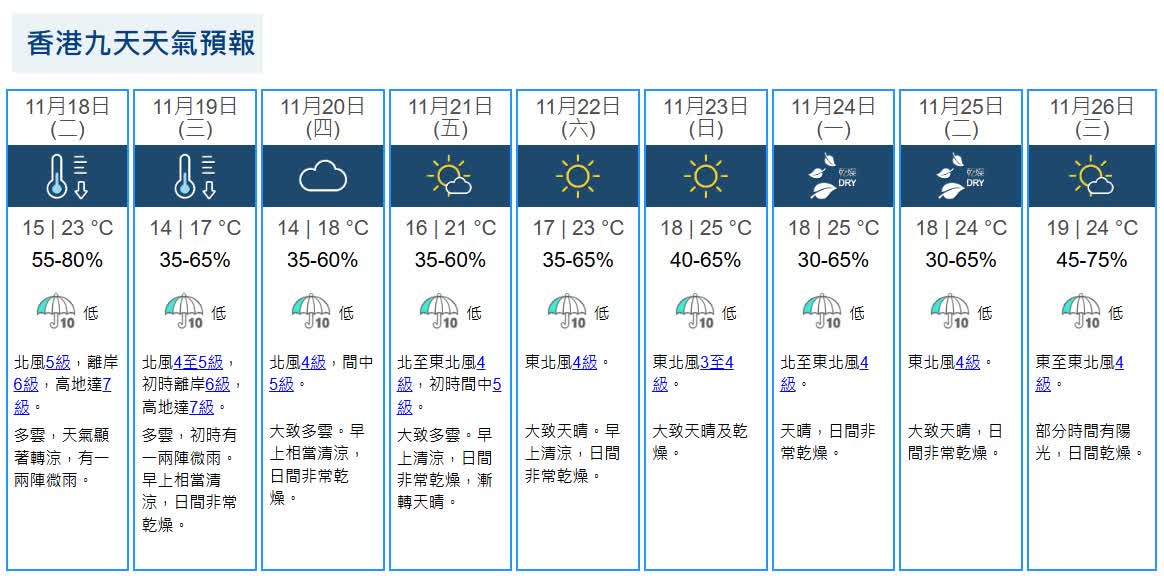The width and height of the screenshot is (1164, 585).
Task: Open the 3至4 wind force link for November 23
Action: tap(717, 362)
